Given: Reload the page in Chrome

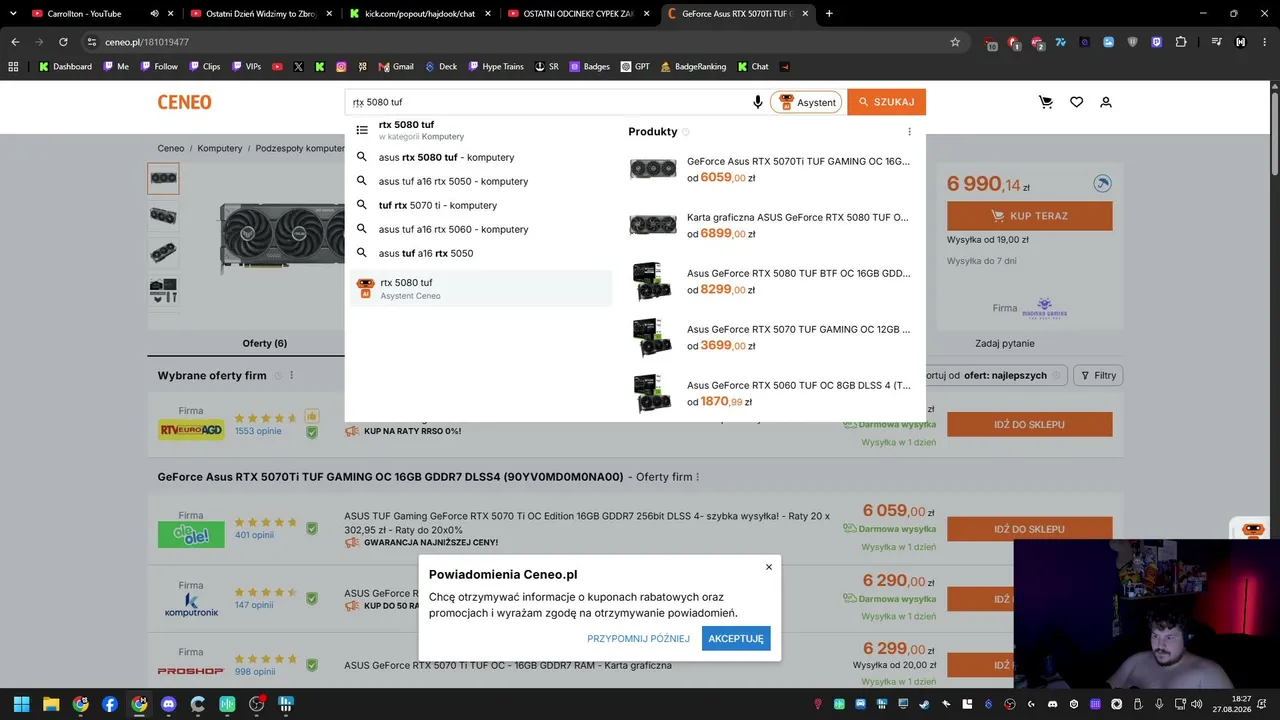Looking at the screenshot, I should 63,42.
